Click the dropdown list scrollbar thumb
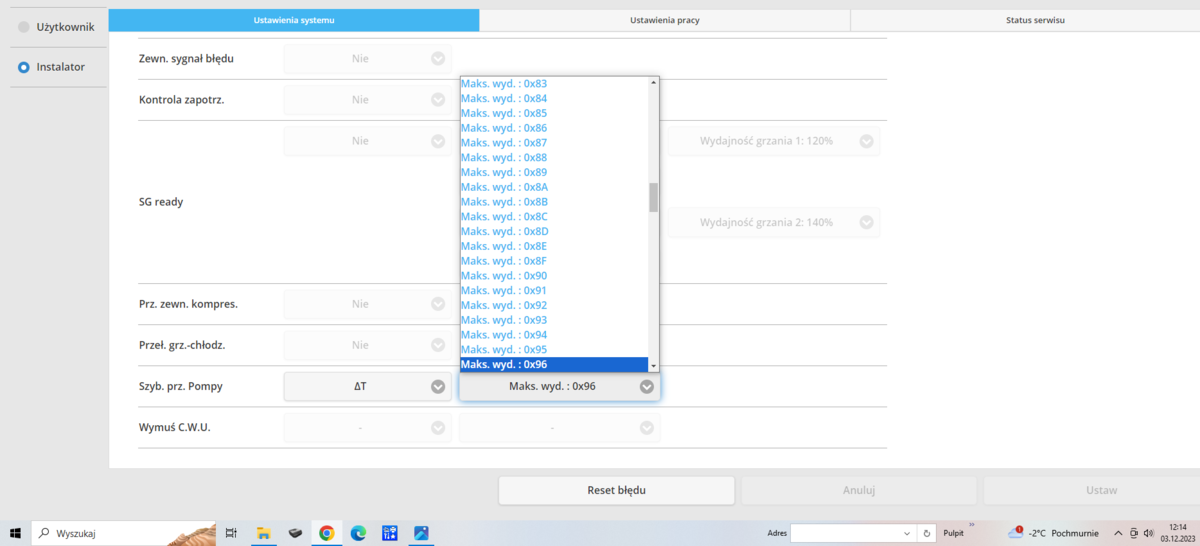The image size is (1200, 546). (653, 197)
